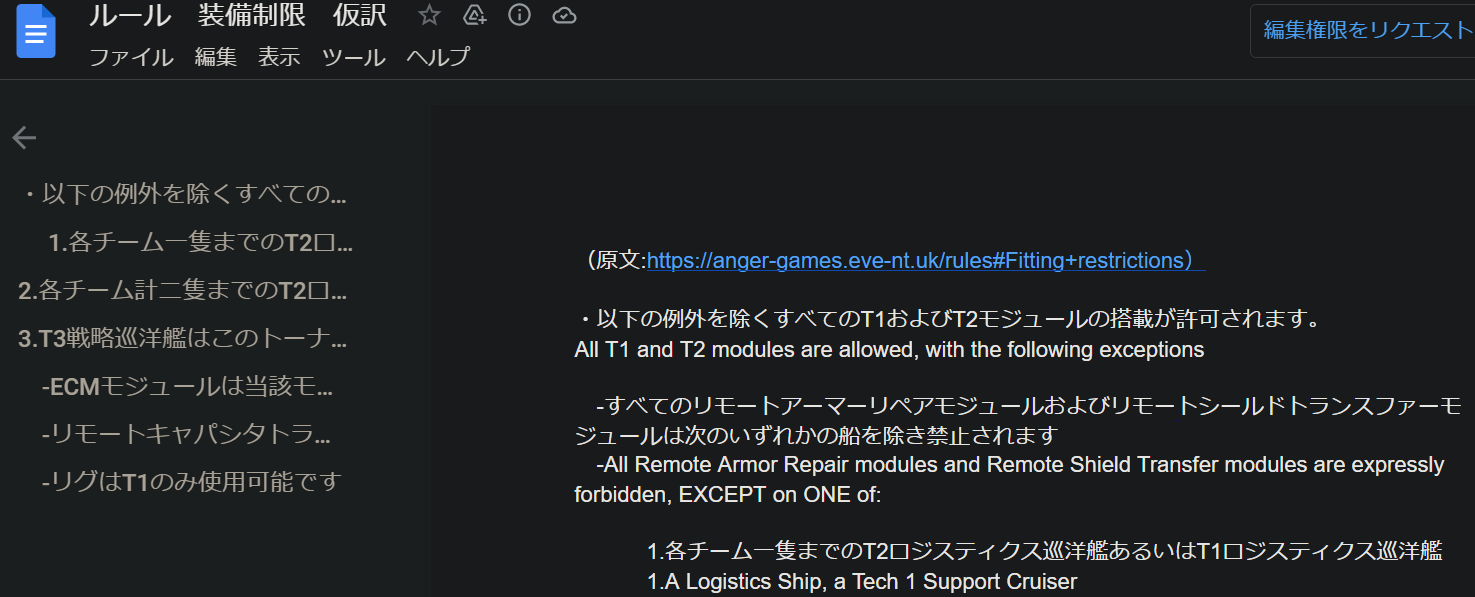Open the anger-games.eve-nt.uk rules link
Image resolution: width=1475 pixels, height=597 pixels.
915,261
